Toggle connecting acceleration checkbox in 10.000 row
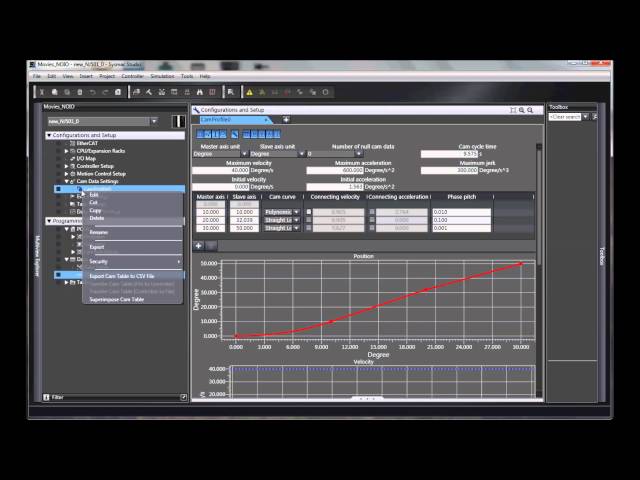640x480 pixels. pos(372,212)
